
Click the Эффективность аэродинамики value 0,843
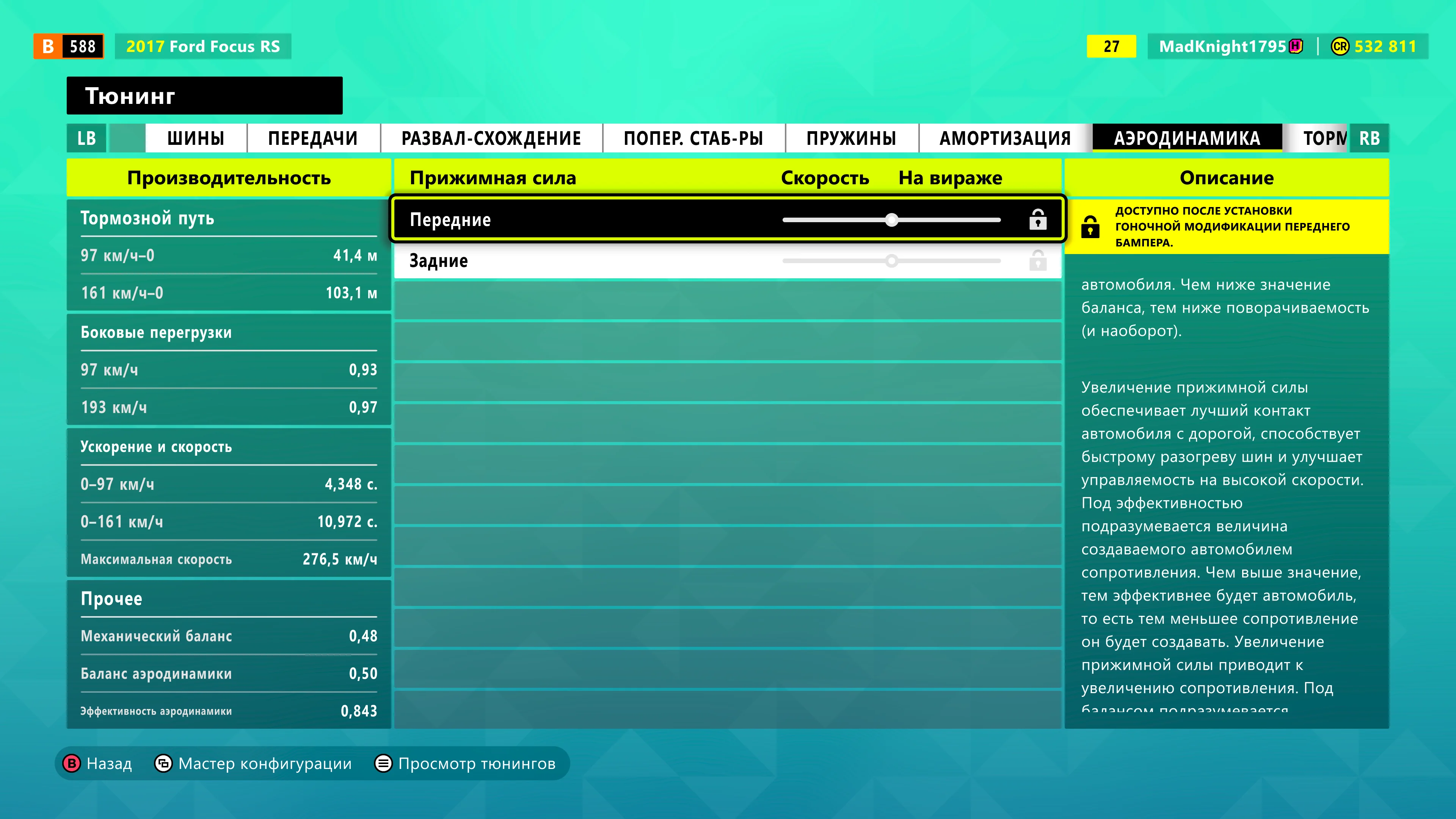[x=359, y=711]
